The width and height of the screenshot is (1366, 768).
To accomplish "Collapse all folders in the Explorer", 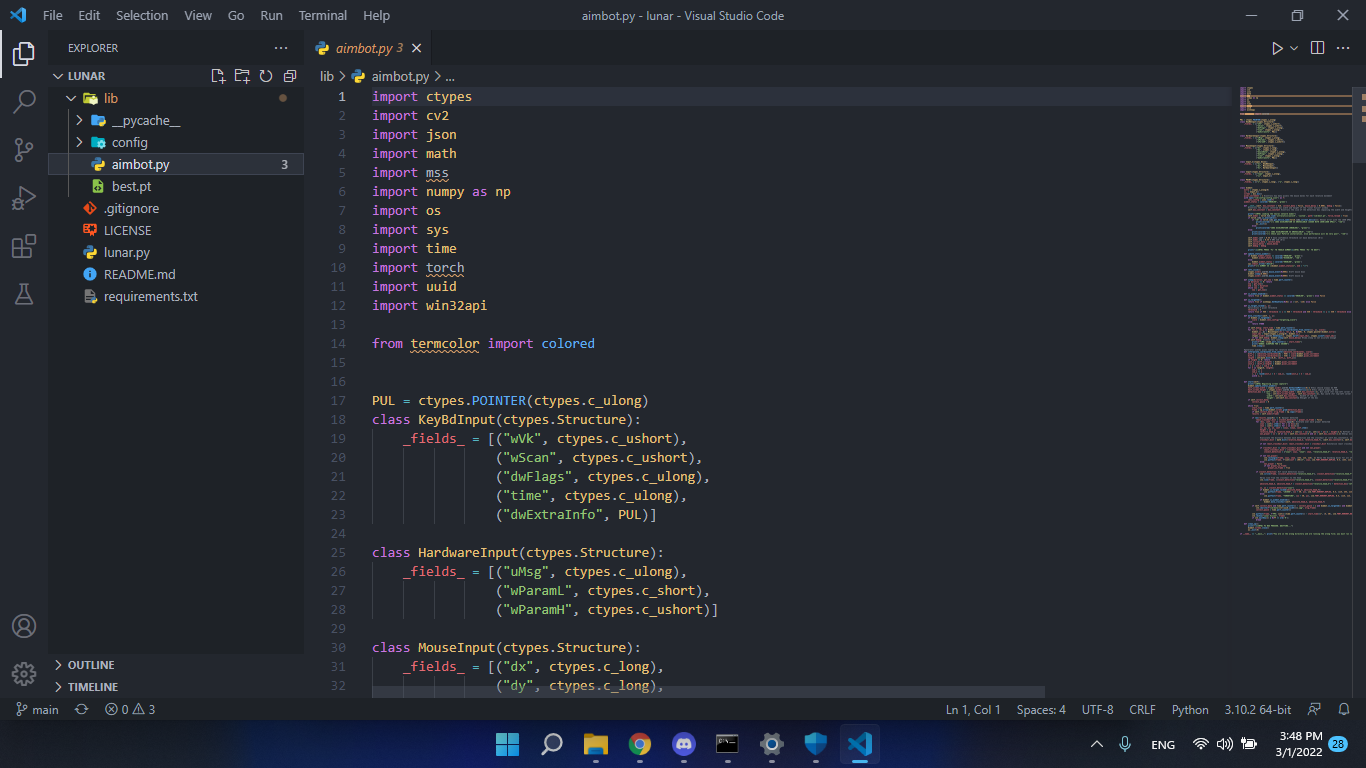I will coord(290,75).
